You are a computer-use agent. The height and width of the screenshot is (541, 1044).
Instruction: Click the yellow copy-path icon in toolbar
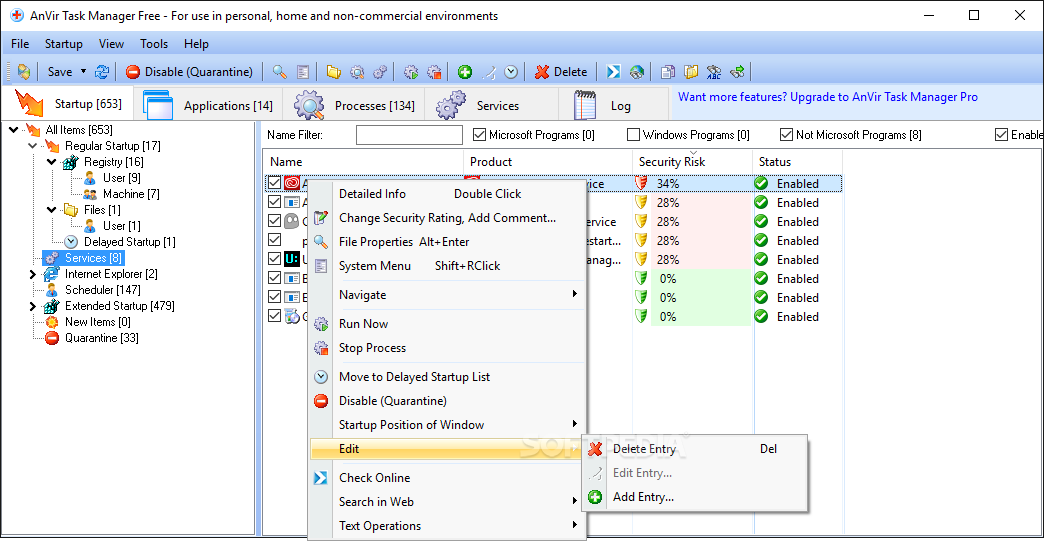(x=691, y=72)
